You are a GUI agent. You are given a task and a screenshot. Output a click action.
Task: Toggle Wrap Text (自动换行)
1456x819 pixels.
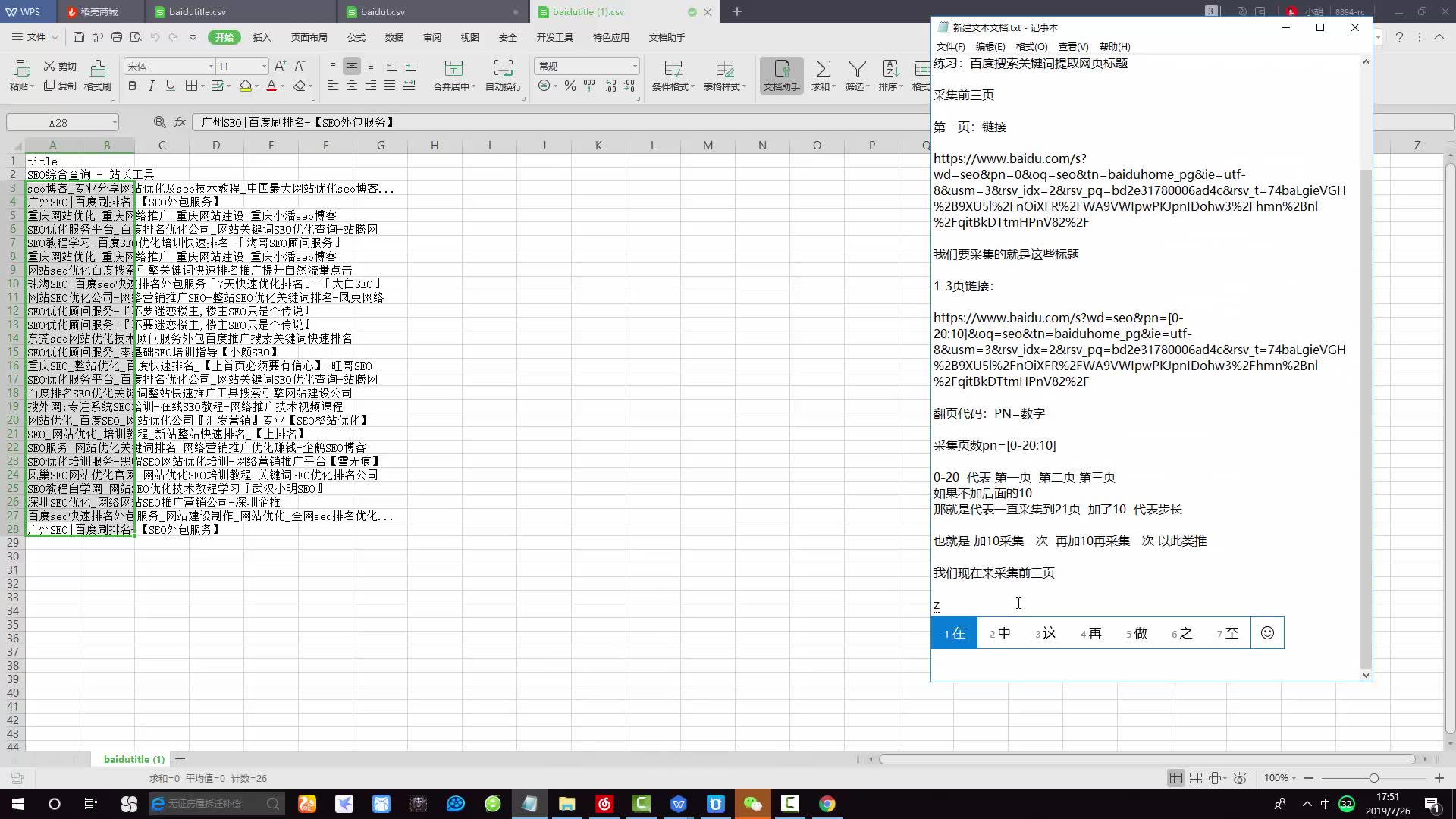[x=504, y=76]
